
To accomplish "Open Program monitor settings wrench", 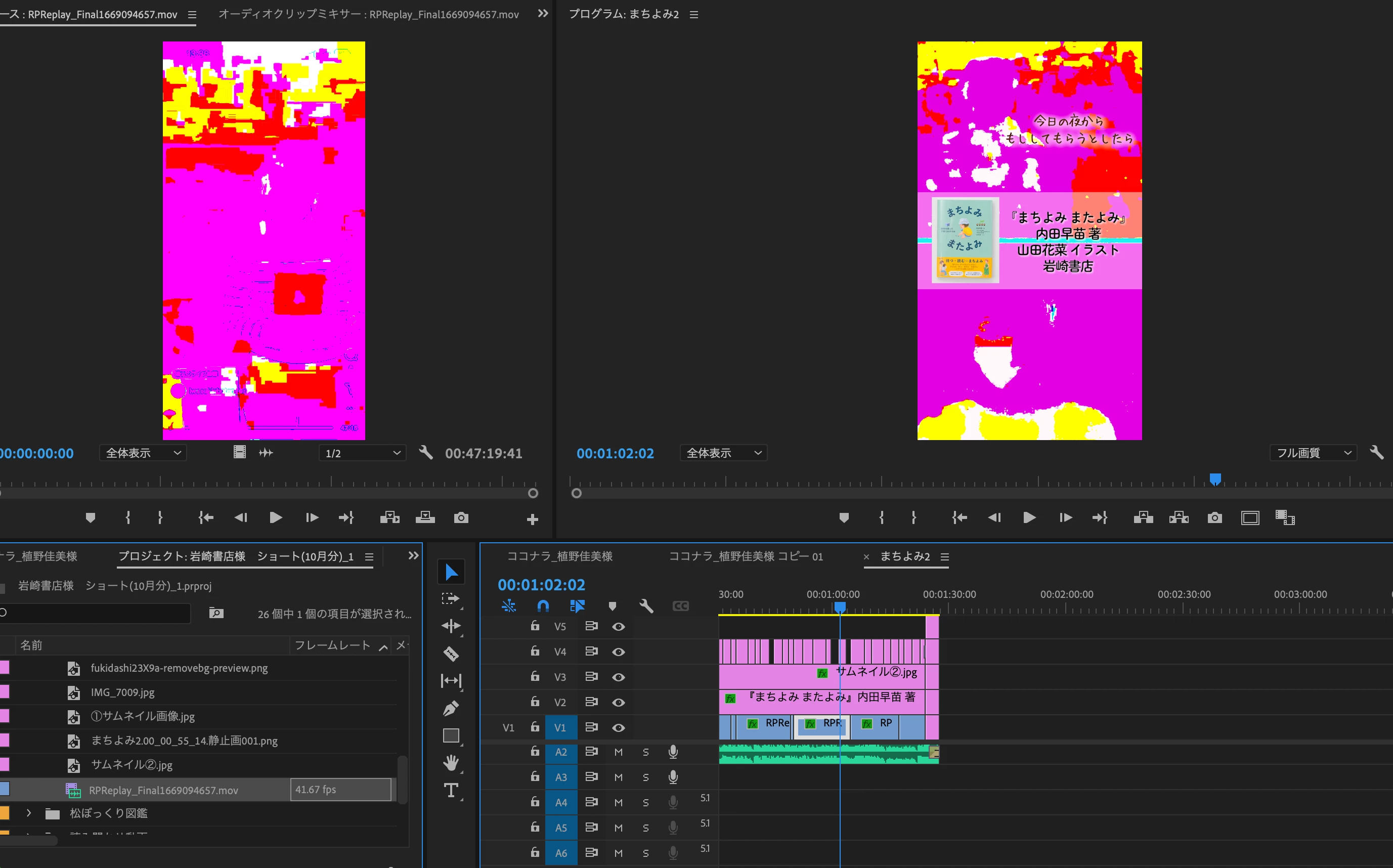I will click(x=1376, y=452).
